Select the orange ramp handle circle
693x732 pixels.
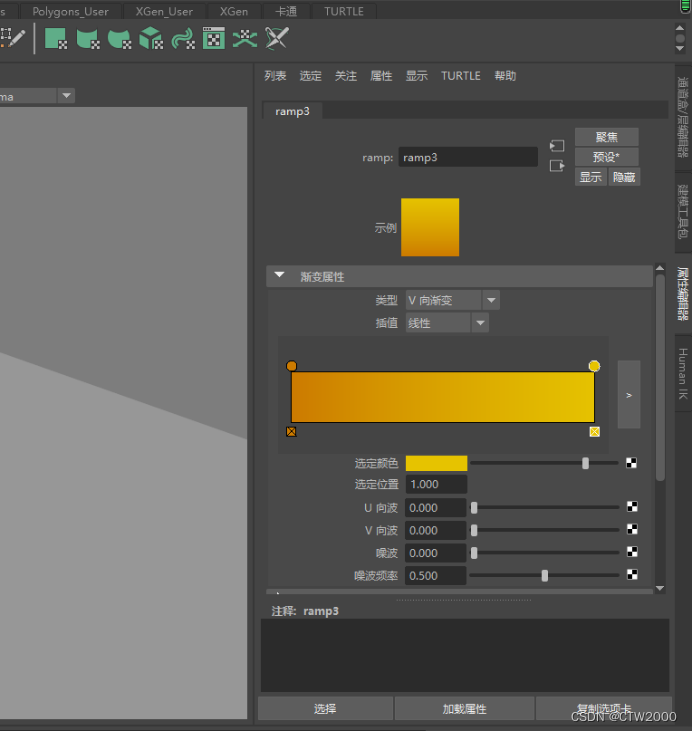(291, 366)
